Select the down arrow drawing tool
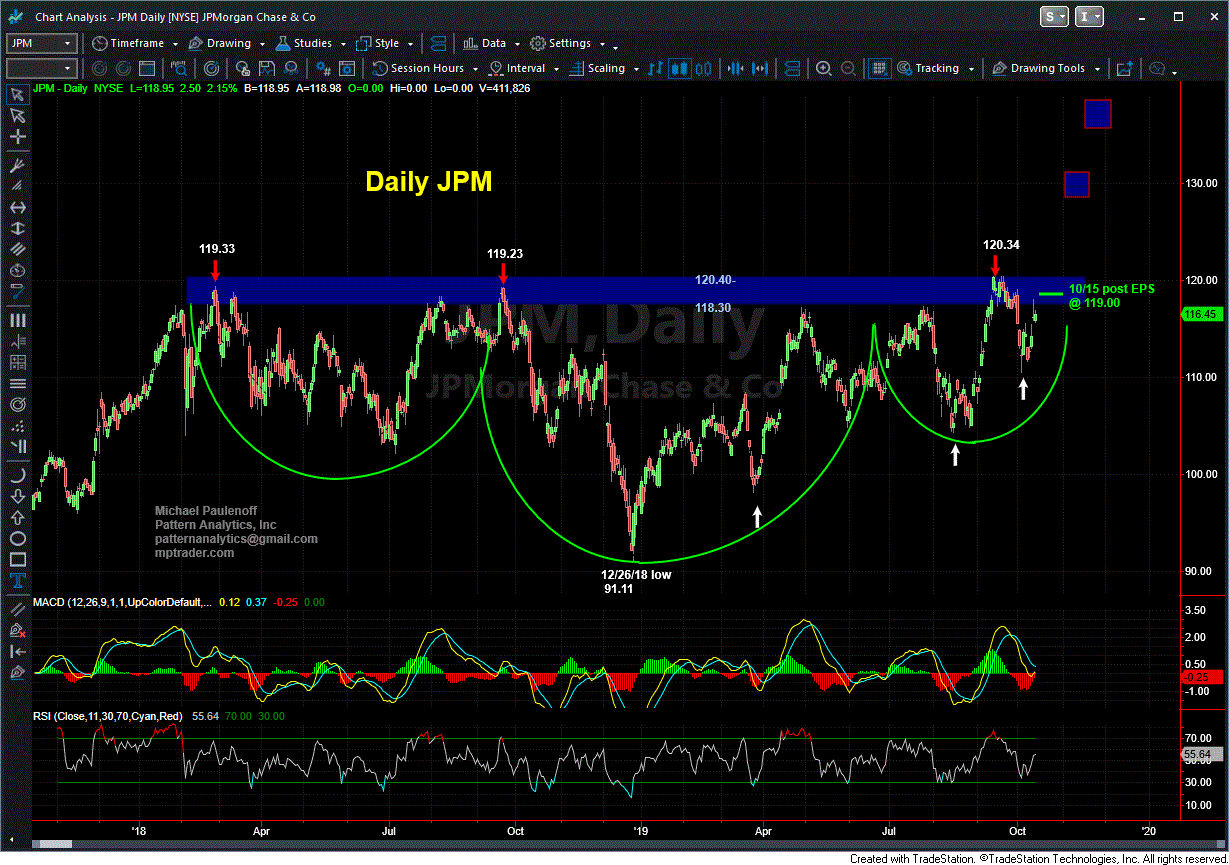1229x865 pixels. pyautogui.click(x=17, y=496)
